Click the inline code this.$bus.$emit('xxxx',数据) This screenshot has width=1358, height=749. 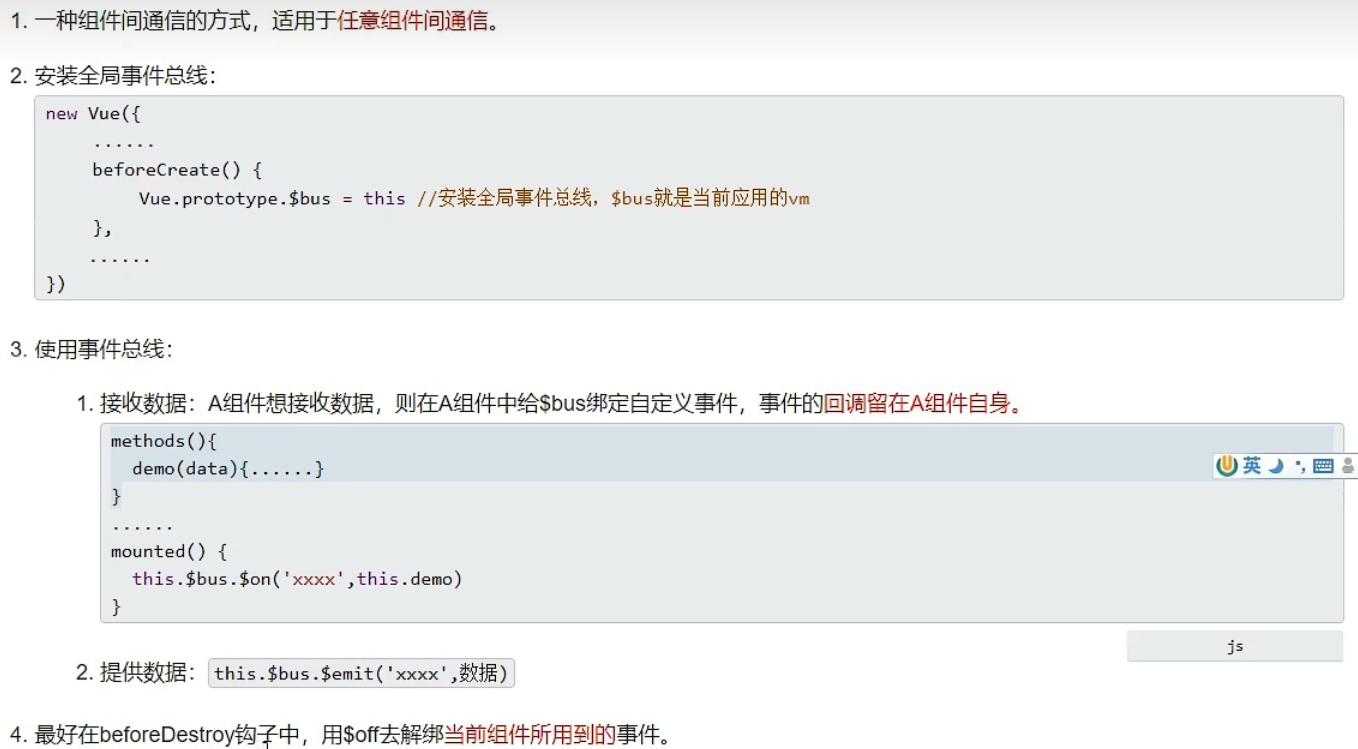[361, 673]
